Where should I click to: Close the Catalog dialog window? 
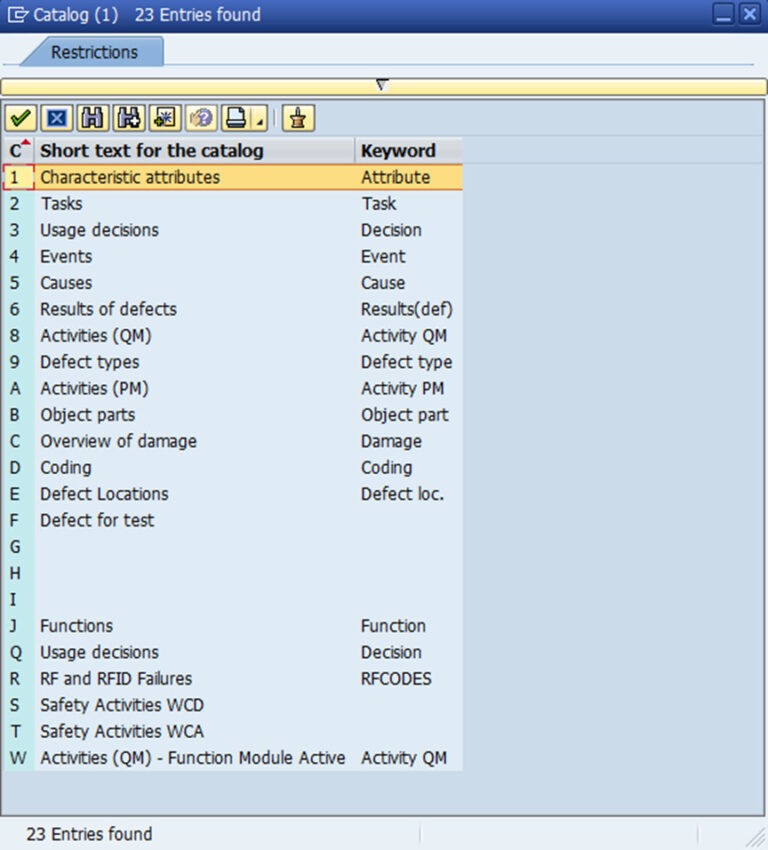coord(750,14)
